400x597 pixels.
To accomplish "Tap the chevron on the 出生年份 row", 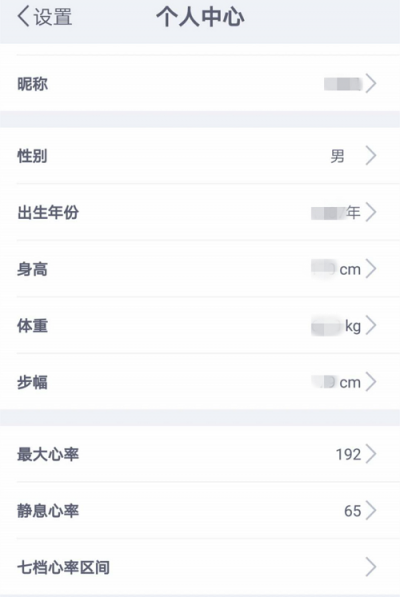I will [371, 212].
